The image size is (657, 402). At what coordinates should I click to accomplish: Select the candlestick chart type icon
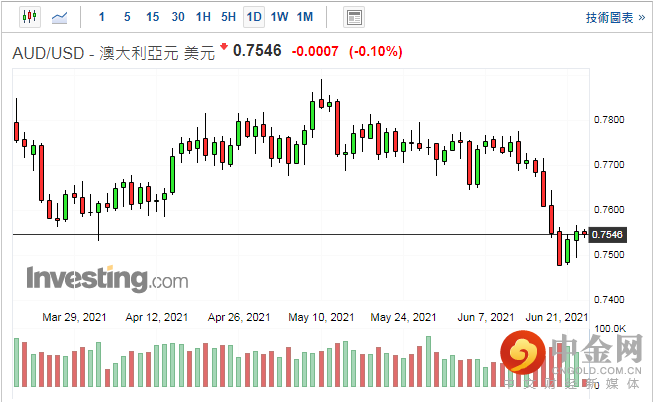click(x=30, y=17)
